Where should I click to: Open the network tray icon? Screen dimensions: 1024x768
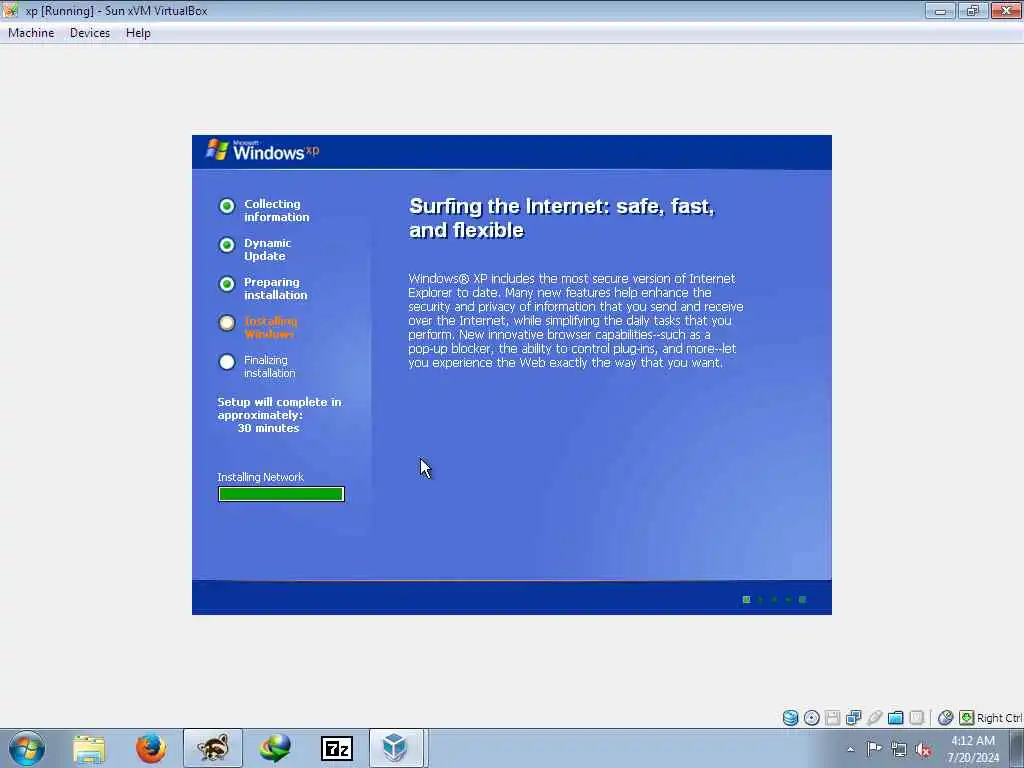(899, 749)
